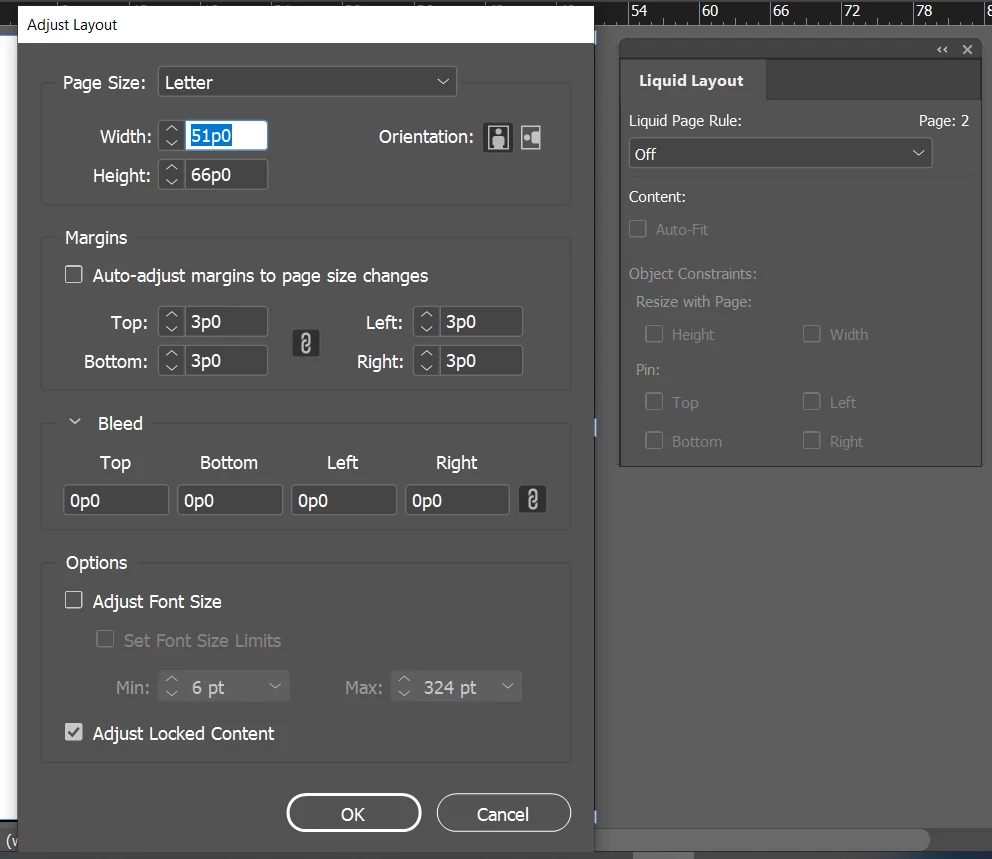Click Bleed Bottom input field
The image size is (992, 859).
230,500
